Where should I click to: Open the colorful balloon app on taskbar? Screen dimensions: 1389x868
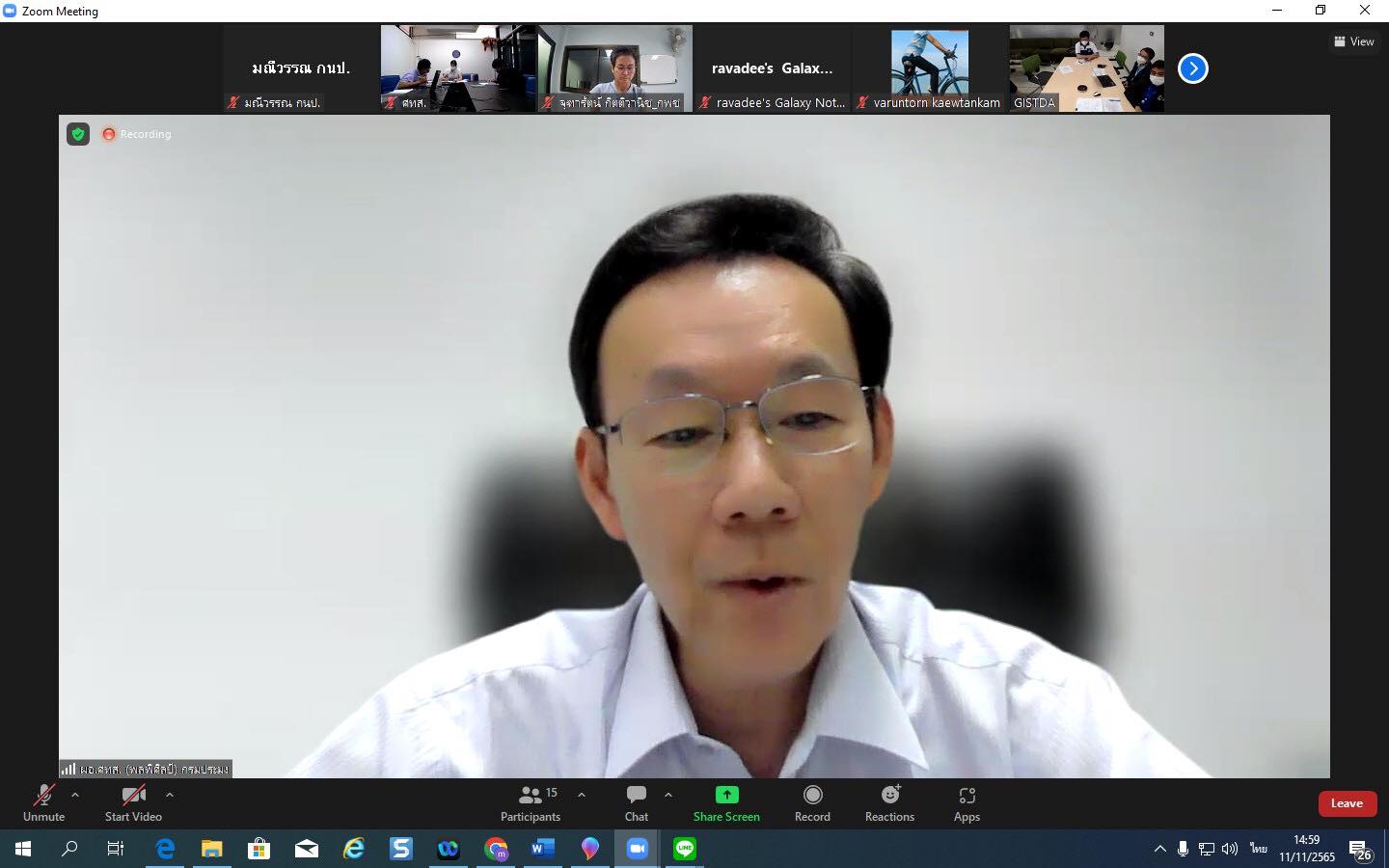tap(590, 849)
